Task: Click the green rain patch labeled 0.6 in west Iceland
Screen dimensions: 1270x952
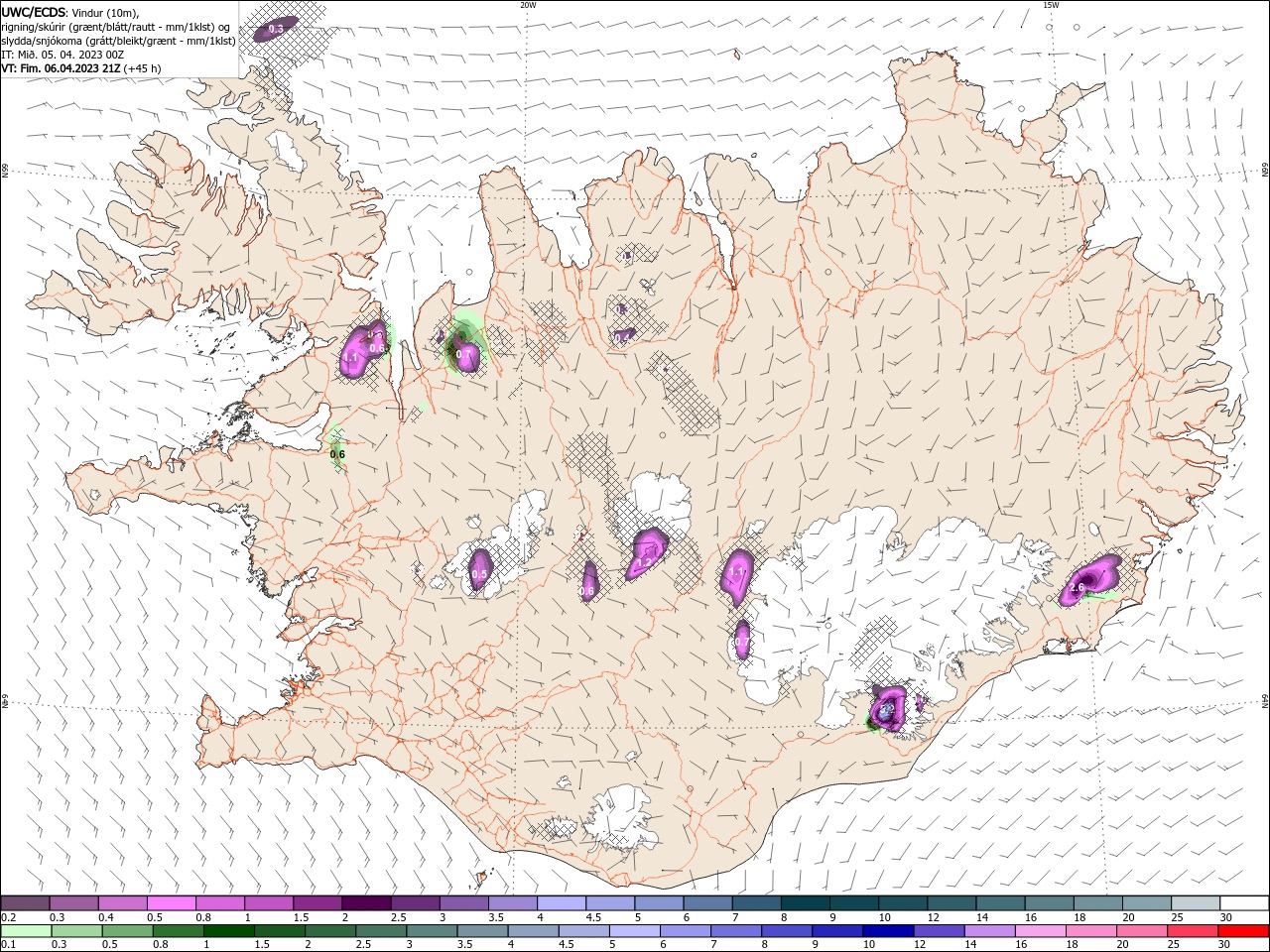Action: click(x=336, y=446)
